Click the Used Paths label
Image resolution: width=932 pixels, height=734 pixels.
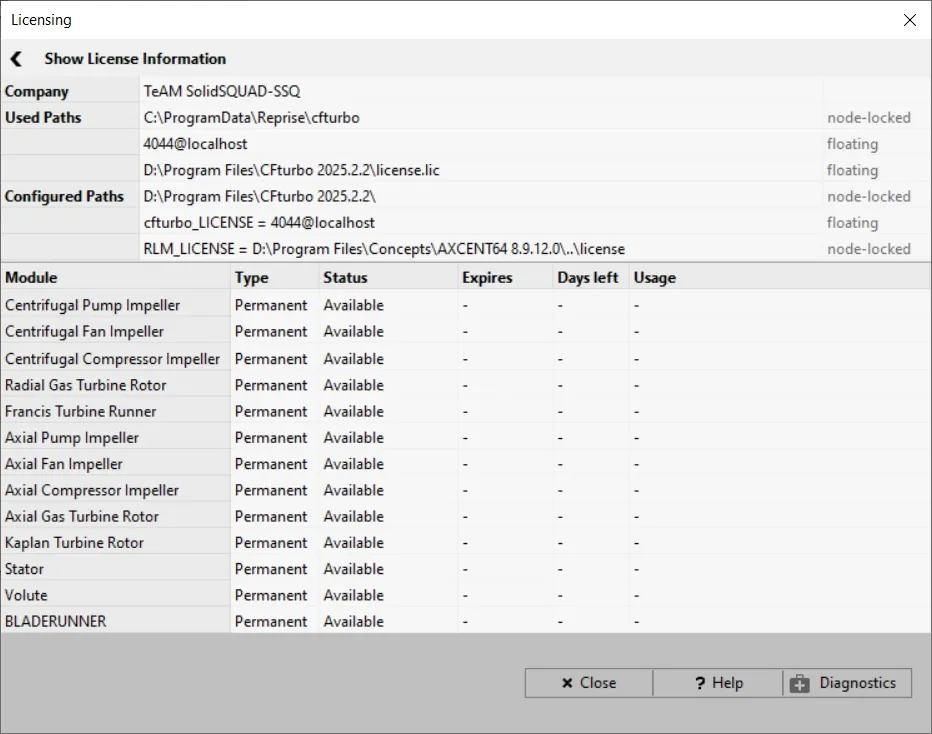coord(43,118)
